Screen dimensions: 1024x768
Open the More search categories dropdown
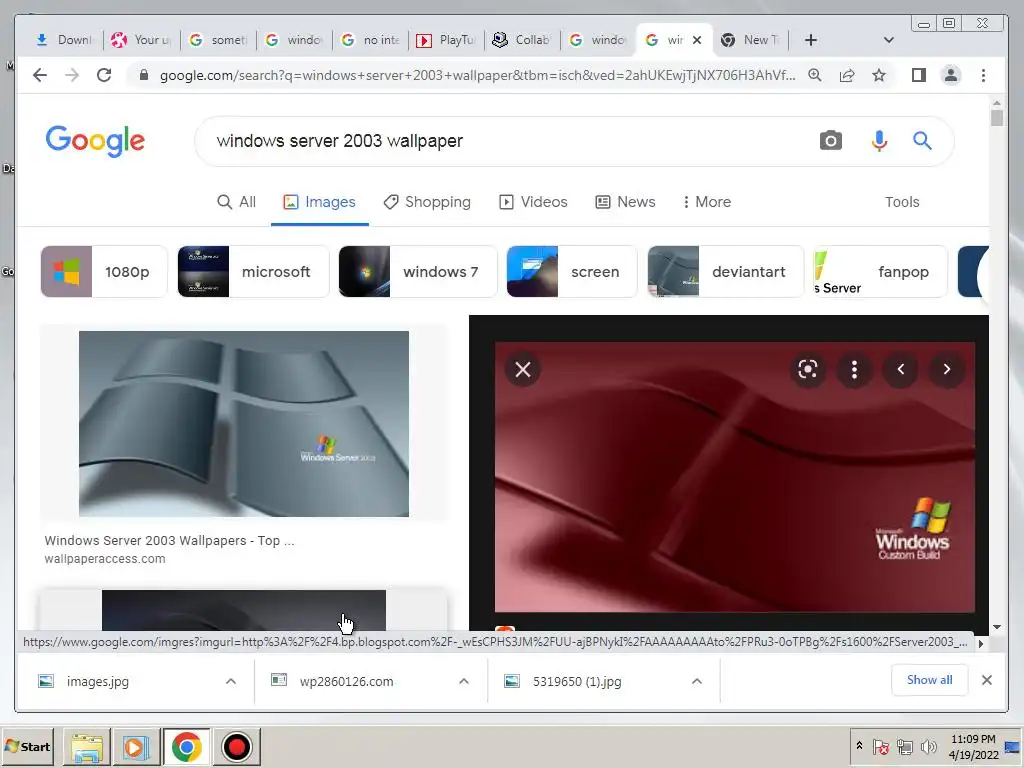click(707, 202)
